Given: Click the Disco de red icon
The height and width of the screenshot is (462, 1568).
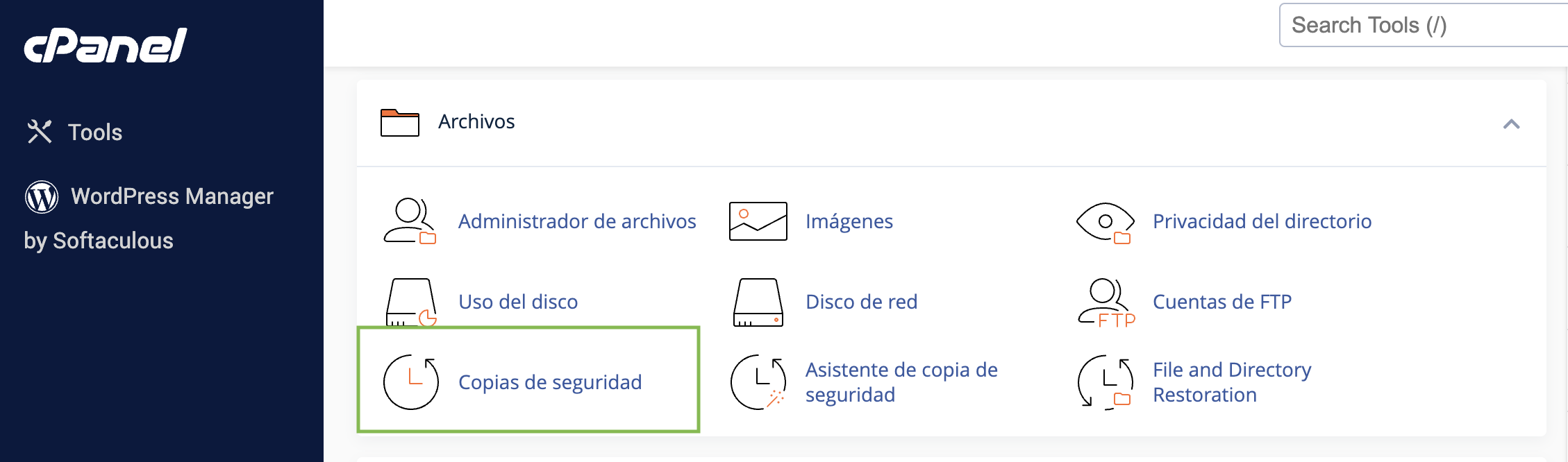Looking at the screenshot, I should coord(758,302).
